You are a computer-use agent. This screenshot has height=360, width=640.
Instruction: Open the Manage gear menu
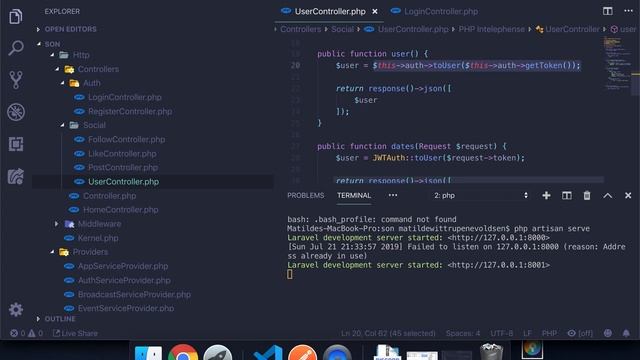(x=16, y=309)
